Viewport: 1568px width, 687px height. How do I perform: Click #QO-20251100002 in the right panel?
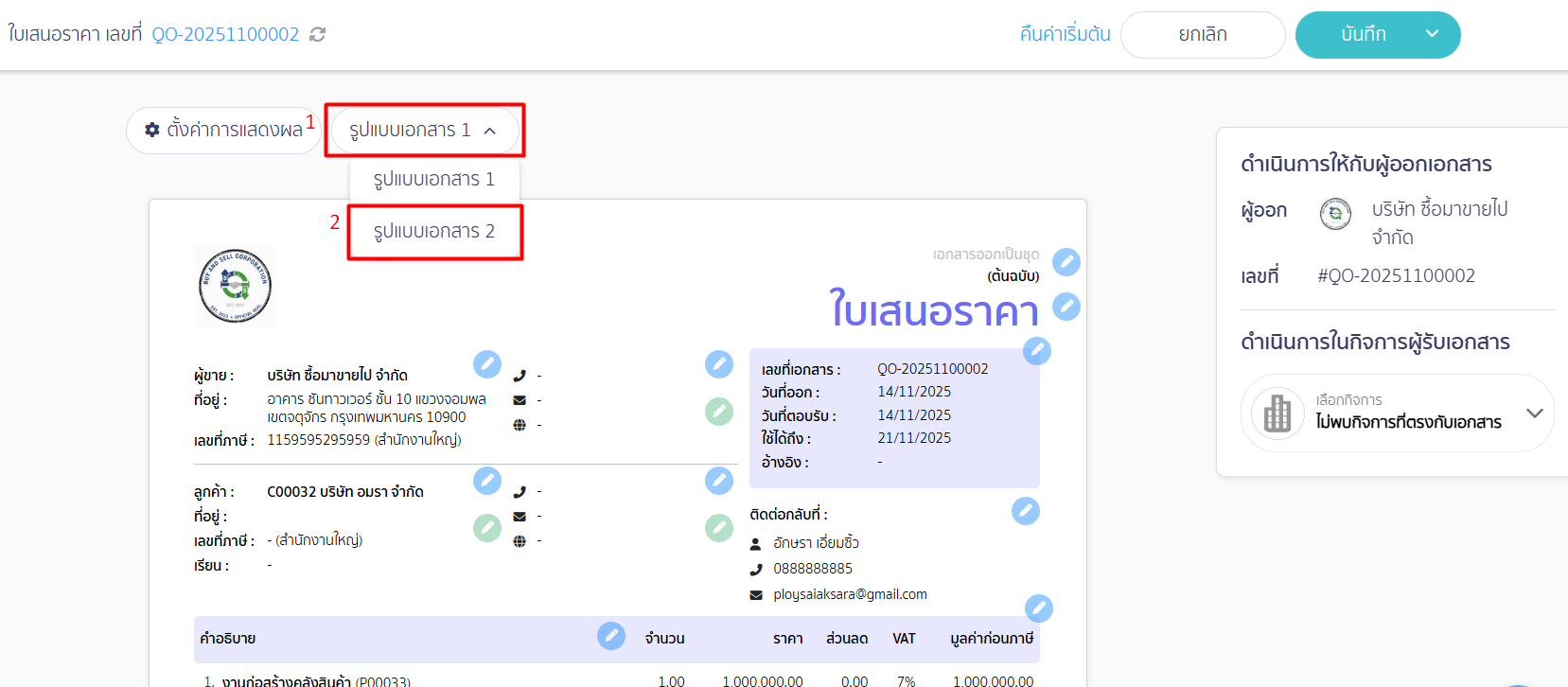tap(1396, 275)
